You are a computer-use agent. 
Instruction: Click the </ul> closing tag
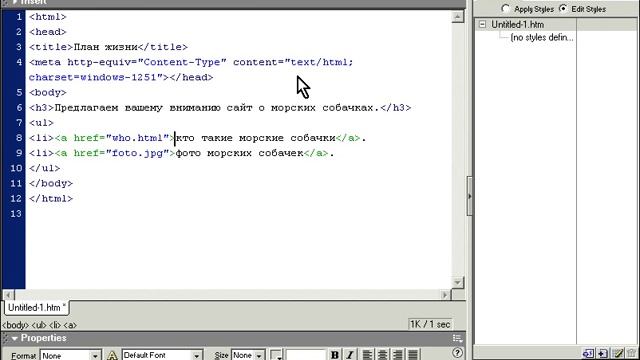tap(44, 168)
